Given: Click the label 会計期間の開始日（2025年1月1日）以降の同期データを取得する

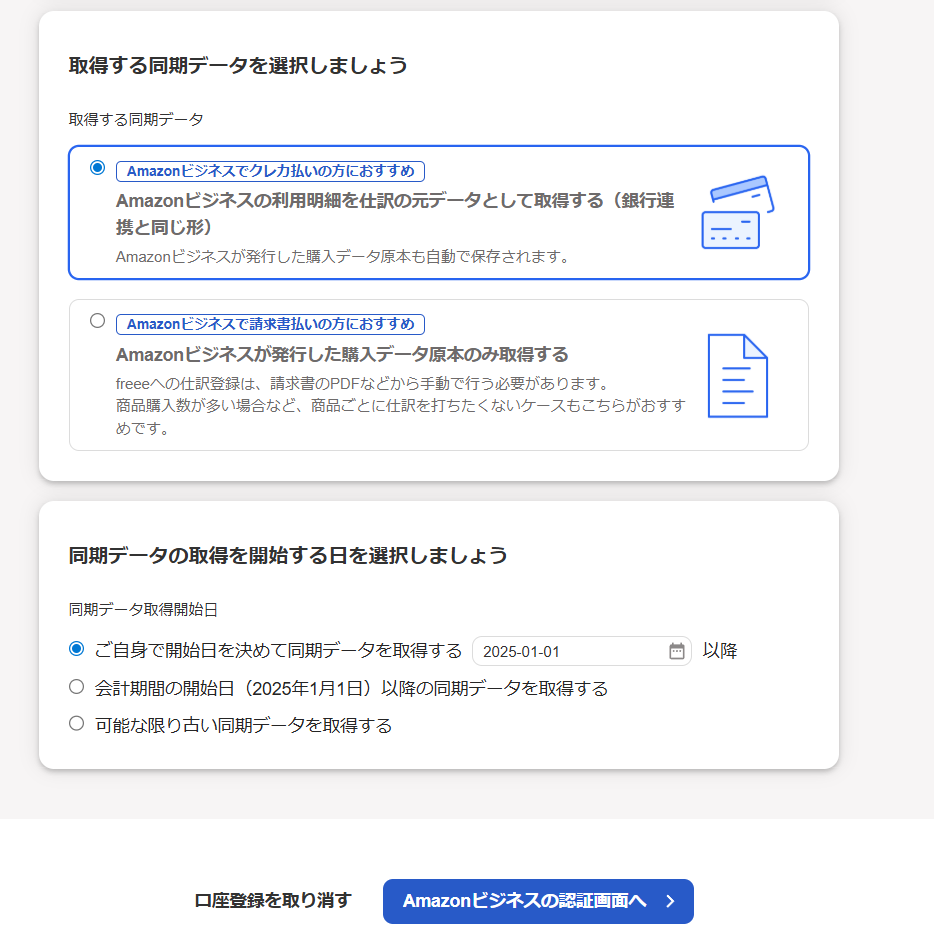Looking at the screenshot, I should point(351,688).
